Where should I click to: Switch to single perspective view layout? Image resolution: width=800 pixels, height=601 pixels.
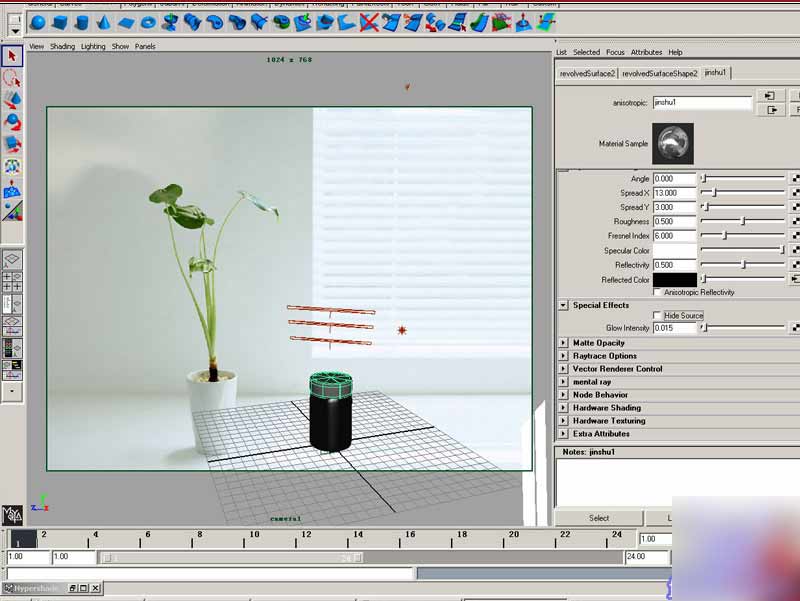12,259
